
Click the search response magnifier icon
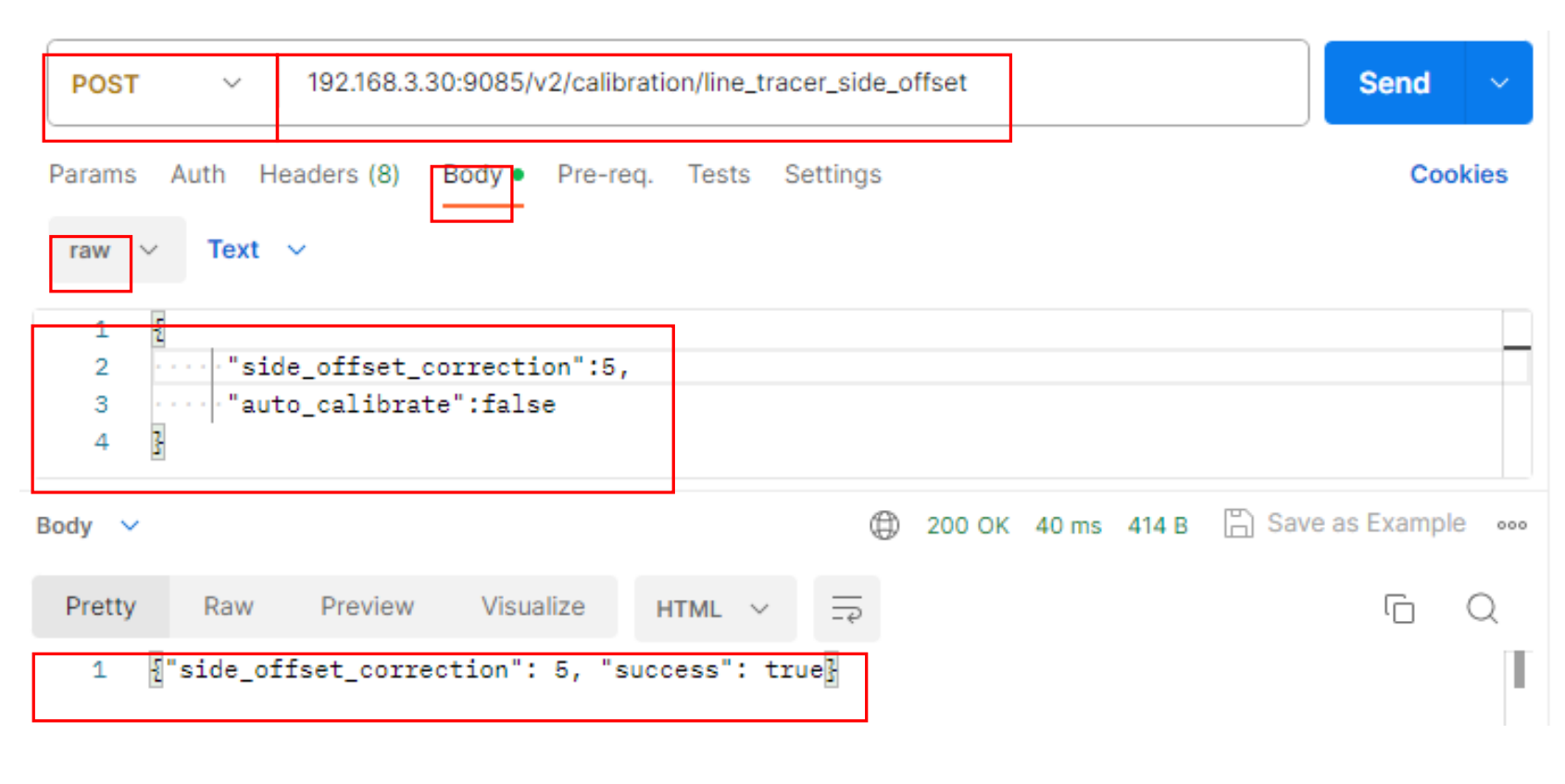point(1482,609)
